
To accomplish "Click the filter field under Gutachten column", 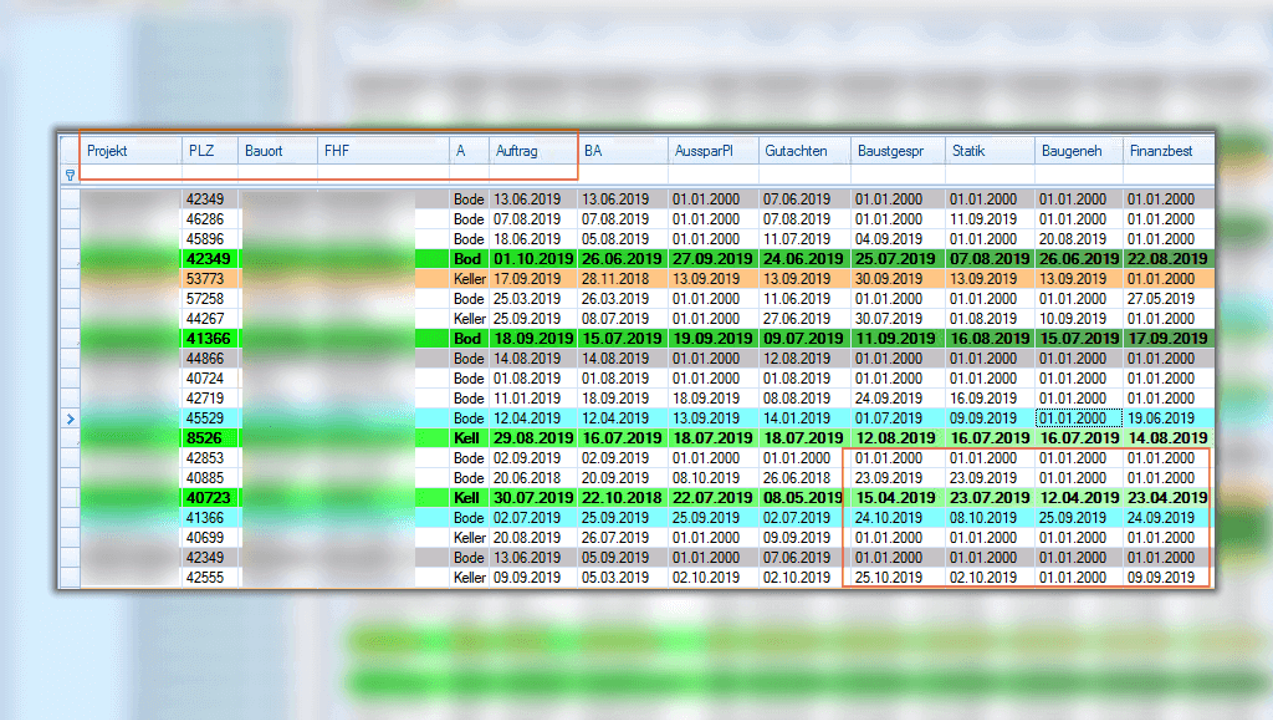I will pyautogui.click(x=803, y=175).
